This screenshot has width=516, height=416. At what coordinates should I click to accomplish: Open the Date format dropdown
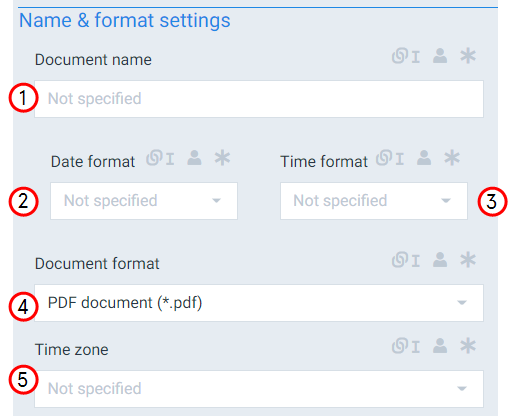[144, 201]
